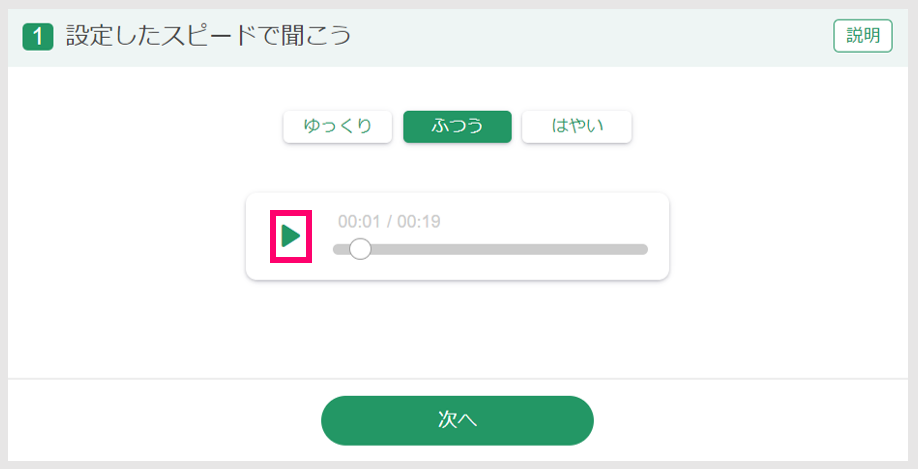Tap the wide green 次へ pill button
This screenshot has width=918, height=469.
(457, 420)
